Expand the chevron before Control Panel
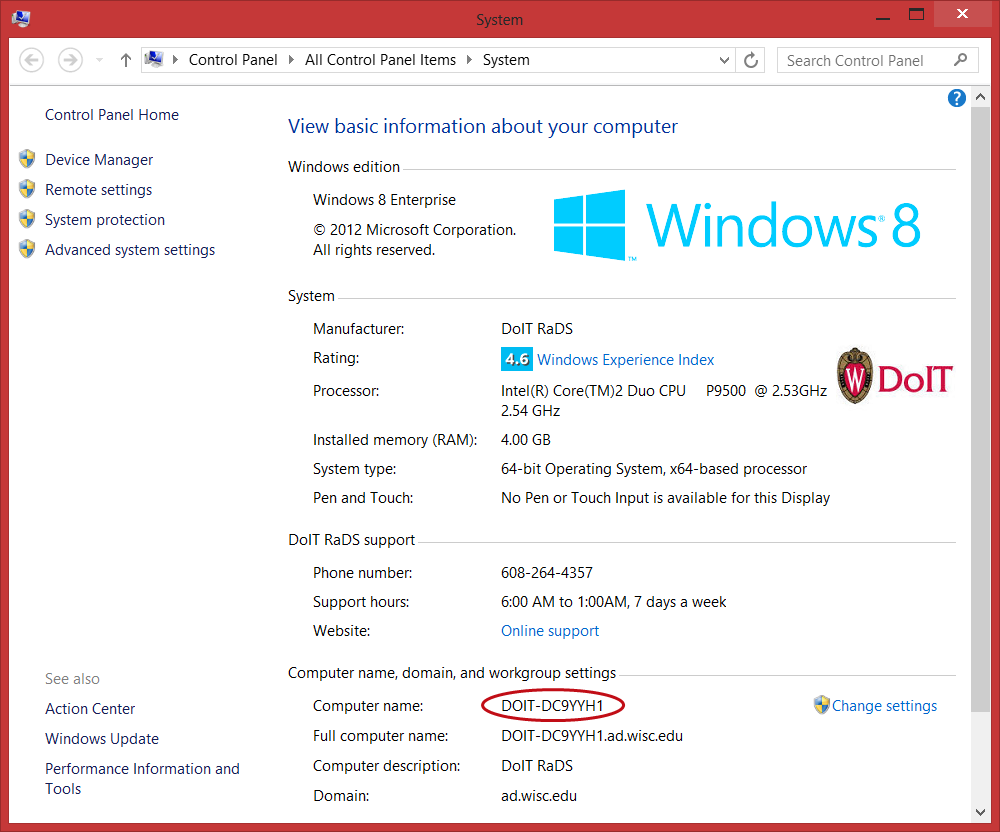The width and height of the screenshot is (1000, 832). coord(175,60)
